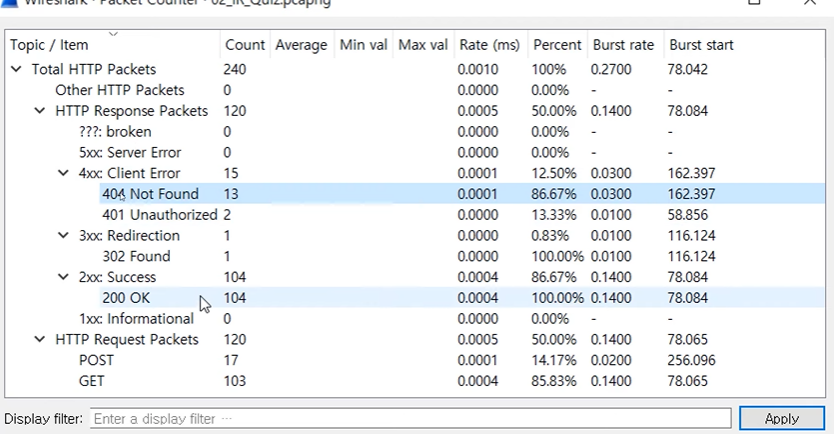Sort by the Rate (ms) column header

coord(489,45)
